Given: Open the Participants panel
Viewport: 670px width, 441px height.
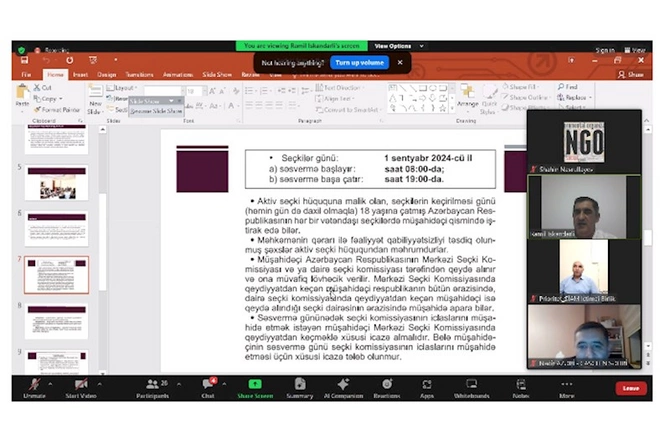Looking at the screenshot, I should tap(153, 388).
